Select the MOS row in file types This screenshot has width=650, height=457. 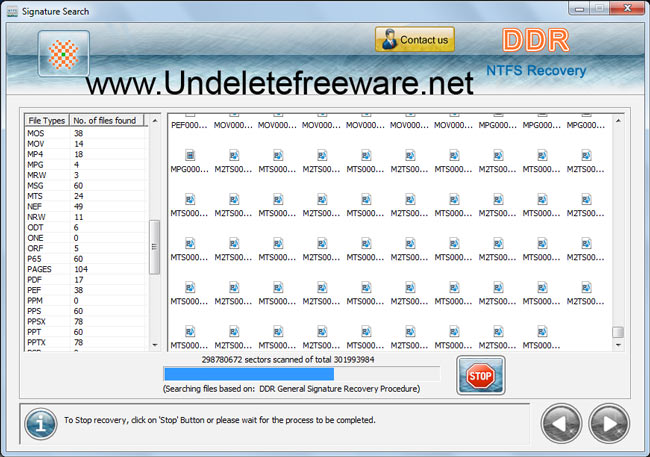tap(86, 133)
